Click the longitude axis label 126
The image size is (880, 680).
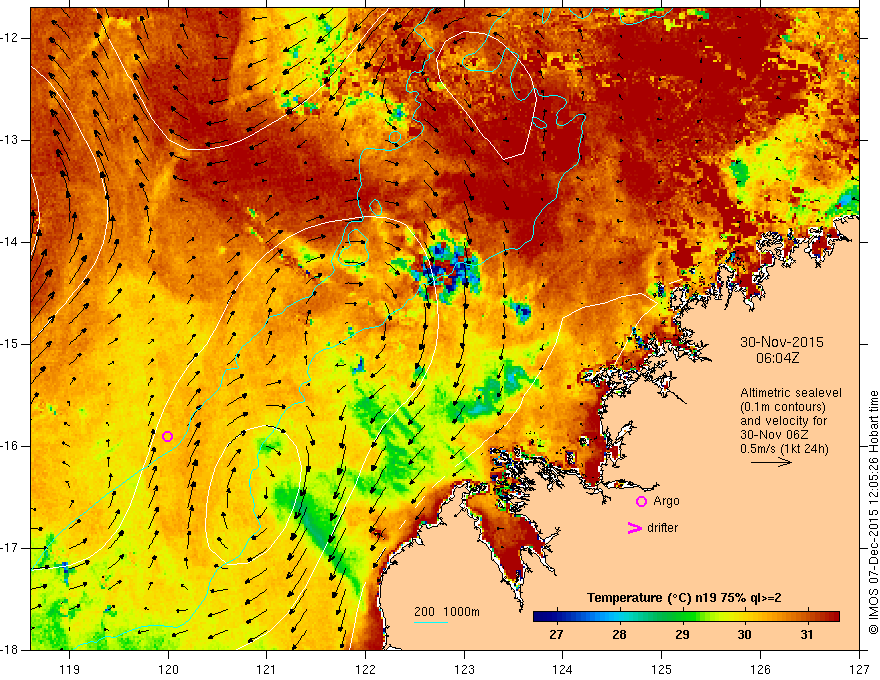[760, 669]
